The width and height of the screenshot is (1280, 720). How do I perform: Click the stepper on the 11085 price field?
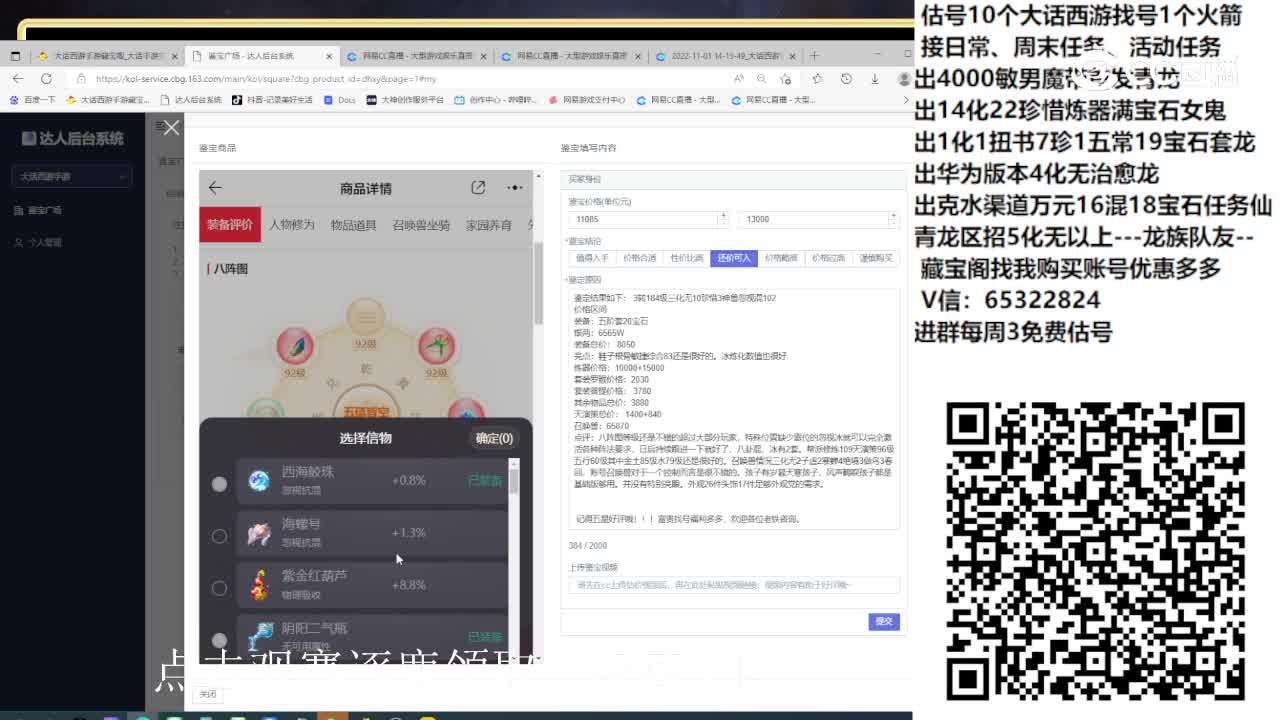[722, 218]
